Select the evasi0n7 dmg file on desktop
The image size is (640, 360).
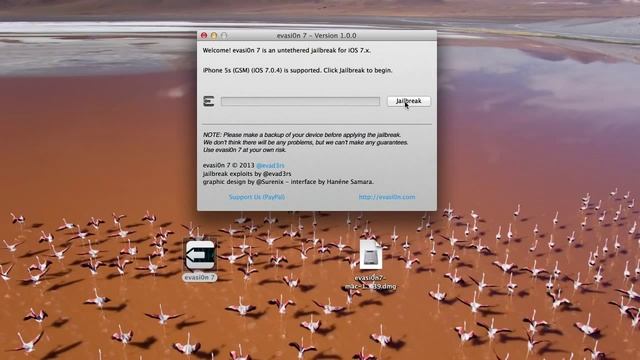coord(371,255)
